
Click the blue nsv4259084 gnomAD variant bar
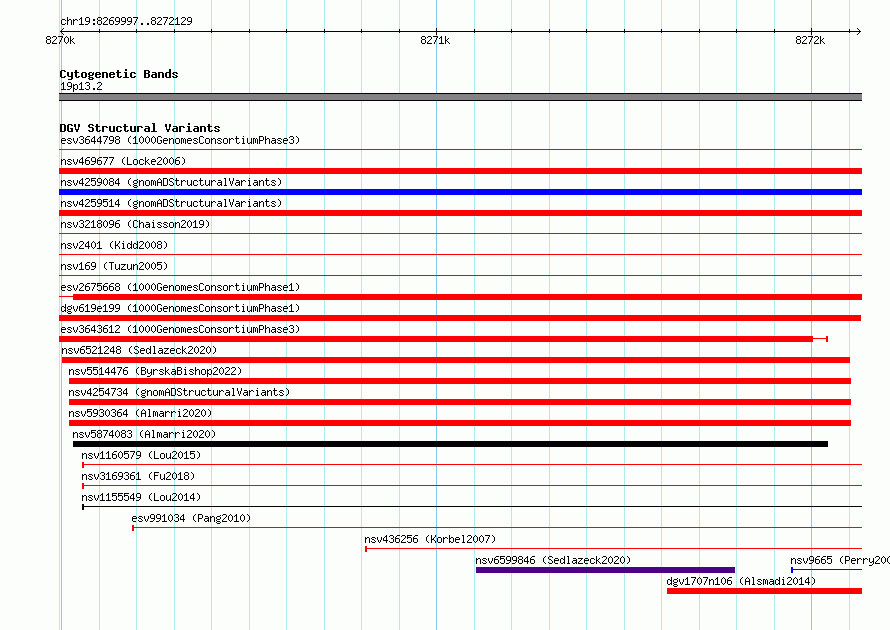[460, 192]
